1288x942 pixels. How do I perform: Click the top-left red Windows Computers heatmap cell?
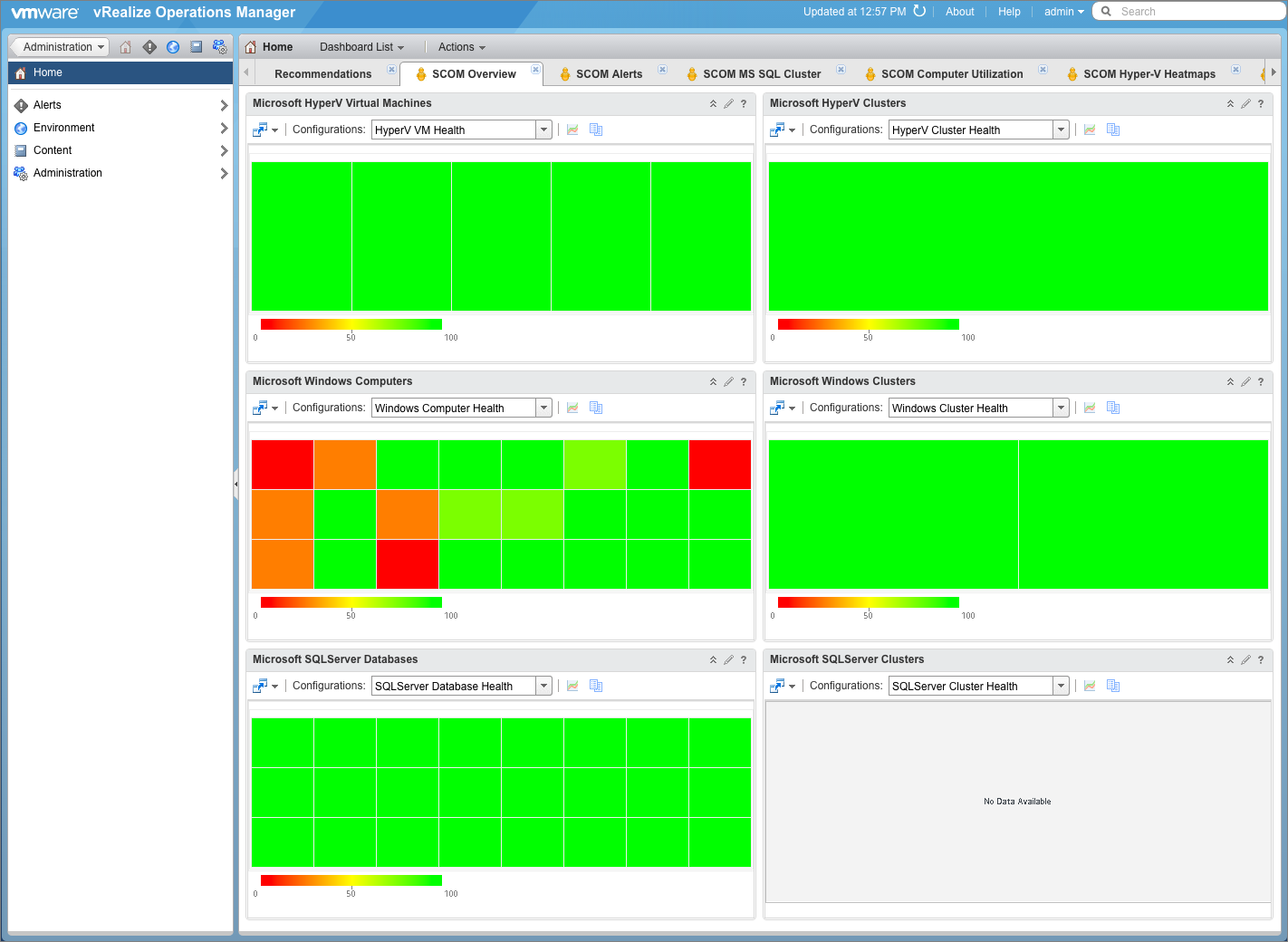283,465
